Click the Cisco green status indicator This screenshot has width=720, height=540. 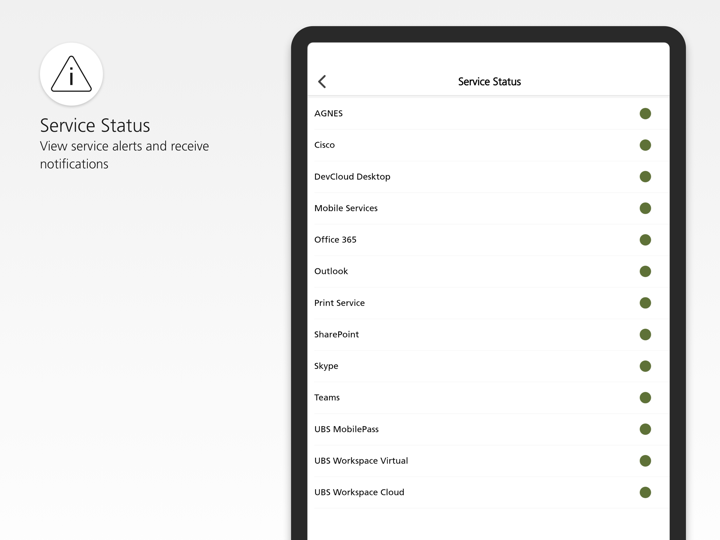pyautogui.click(x=645, y=145)
